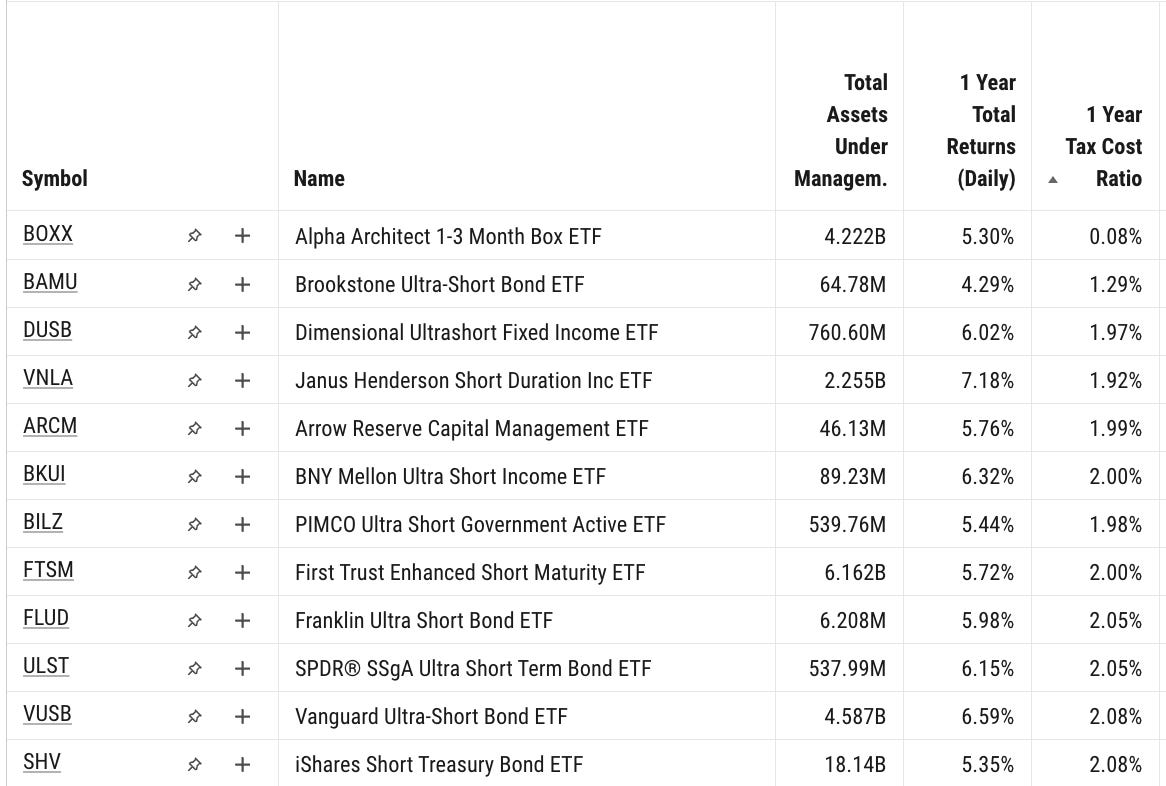The height and width of the screenshot is (786, 1166).
Task: Add BKUI using its plus icon
Action: coord(242,475)
